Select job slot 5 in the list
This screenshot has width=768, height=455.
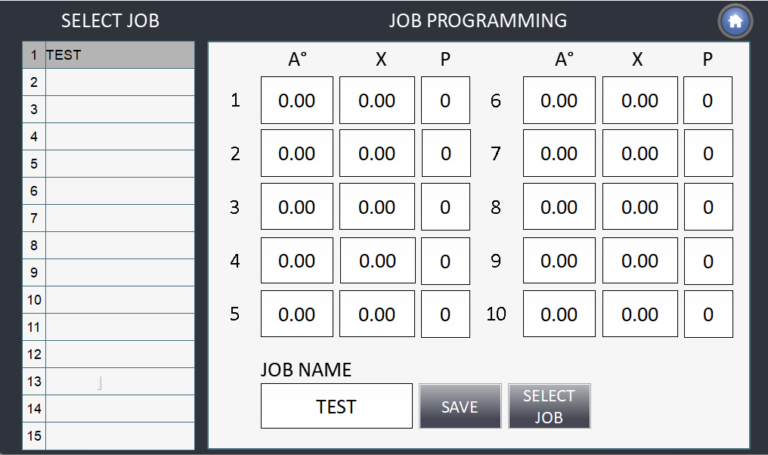[x=108, y=164]
